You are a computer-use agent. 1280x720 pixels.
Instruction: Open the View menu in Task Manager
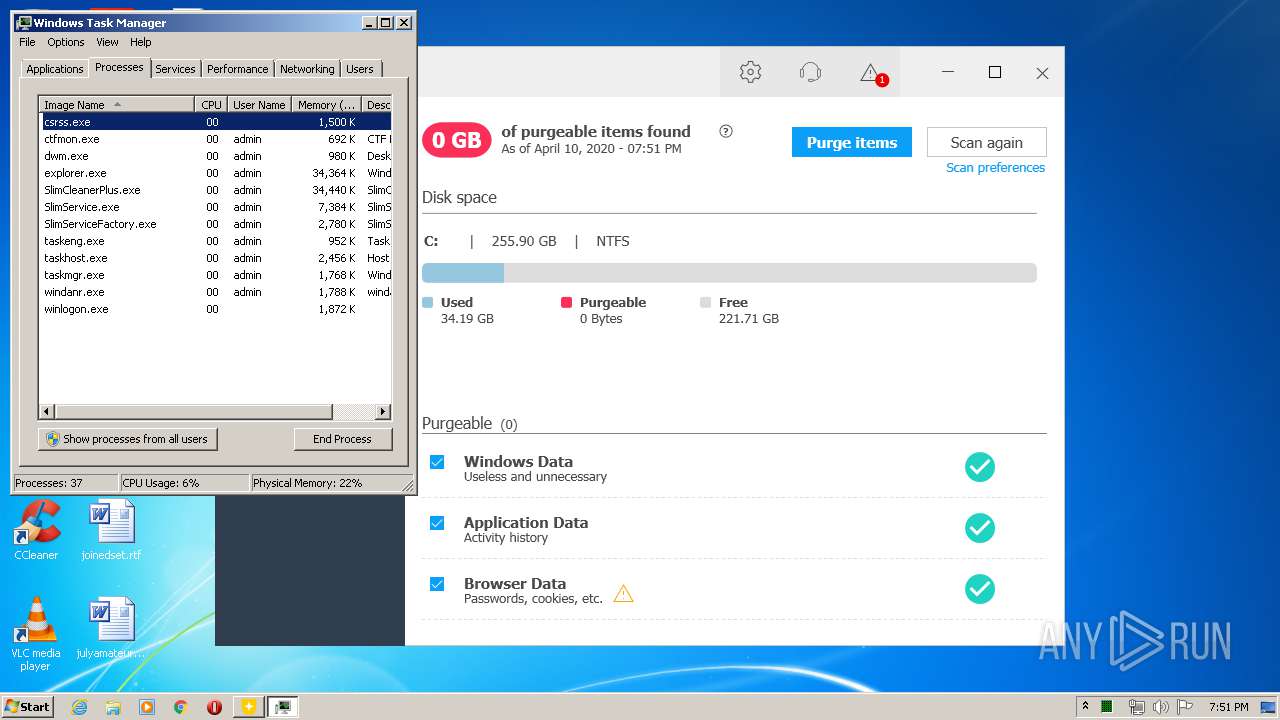[x=107, y=42]
